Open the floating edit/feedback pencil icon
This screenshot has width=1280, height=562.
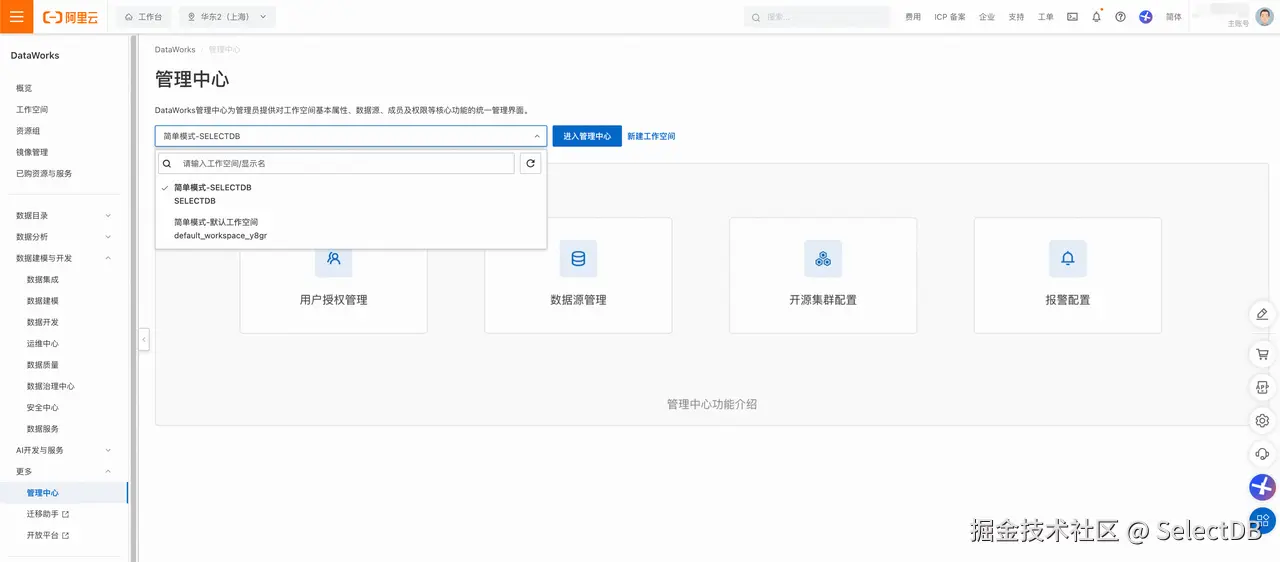tap(1262, 314)
